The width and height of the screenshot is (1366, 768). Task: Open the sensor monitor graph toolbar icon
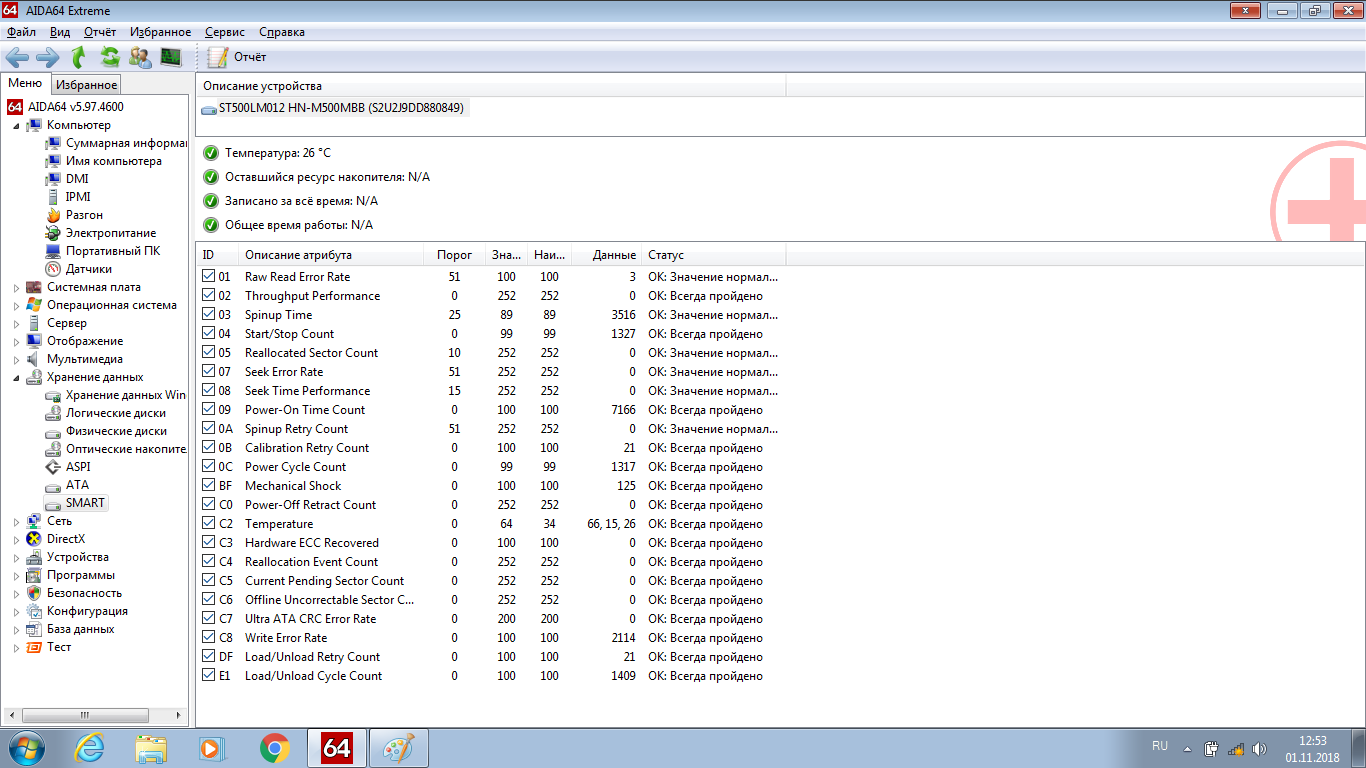171,57
